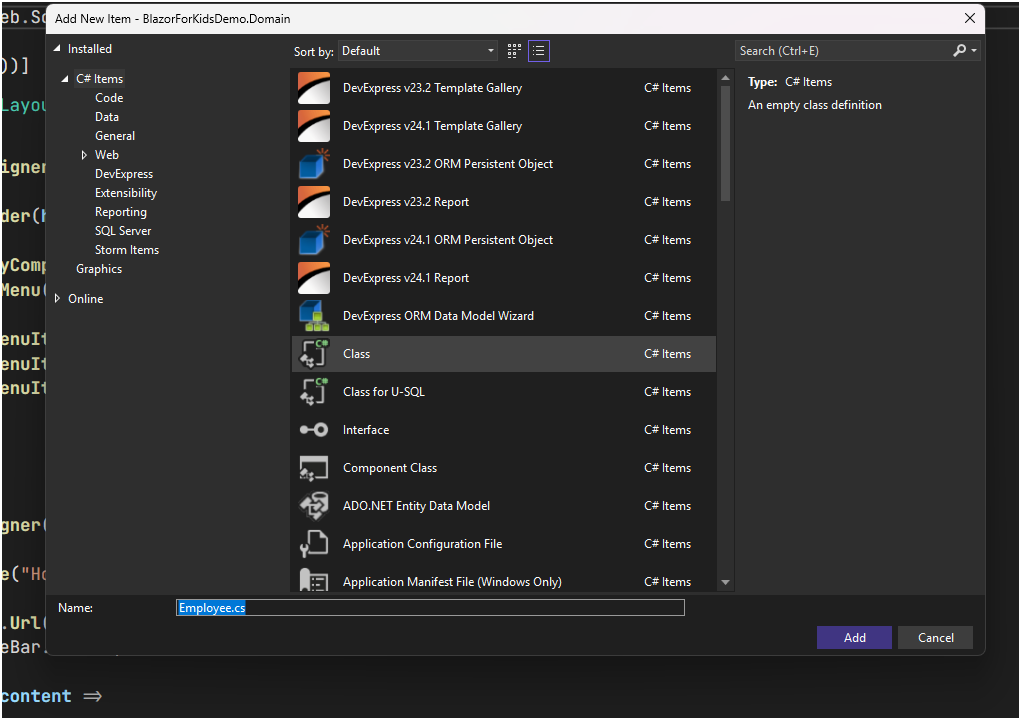Select the General category
This screenshot has width=1021, height=720.
(x=115, y=136)
